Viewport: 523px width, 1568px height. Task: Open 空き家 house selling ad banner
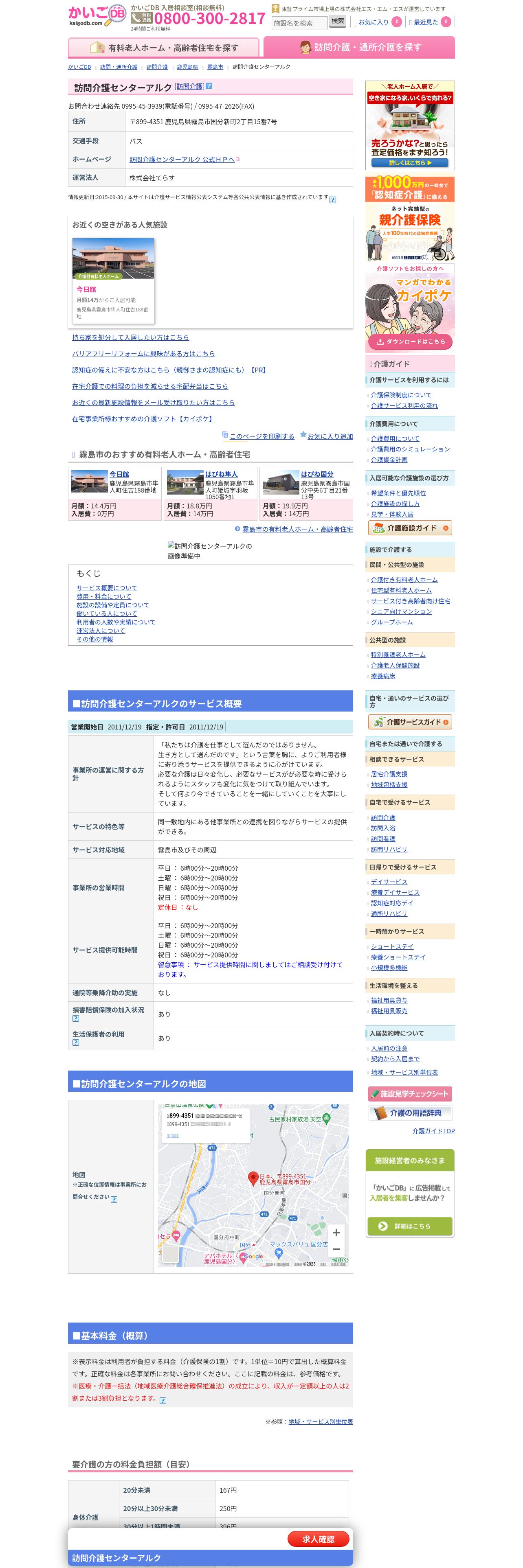(410, 125)
